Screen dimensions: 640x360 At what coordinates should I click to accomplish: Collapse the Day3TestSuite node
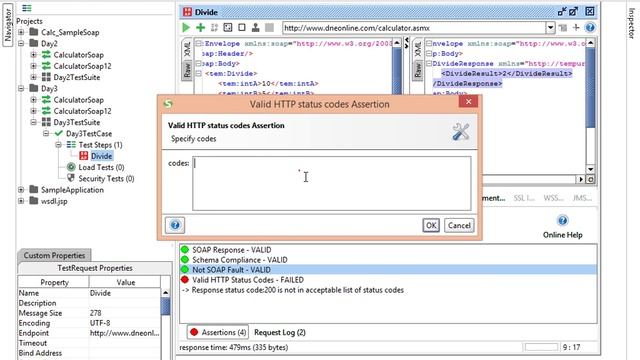(x=33, y=122)
